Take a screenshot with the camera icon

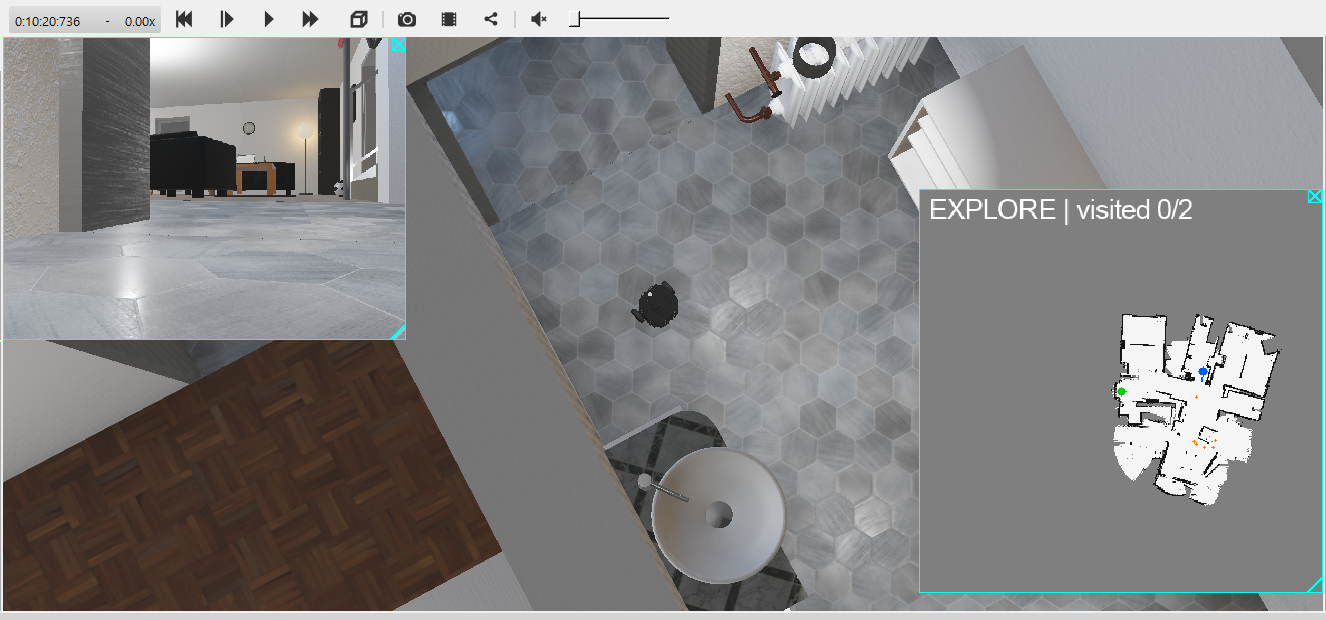pos(407,19)
